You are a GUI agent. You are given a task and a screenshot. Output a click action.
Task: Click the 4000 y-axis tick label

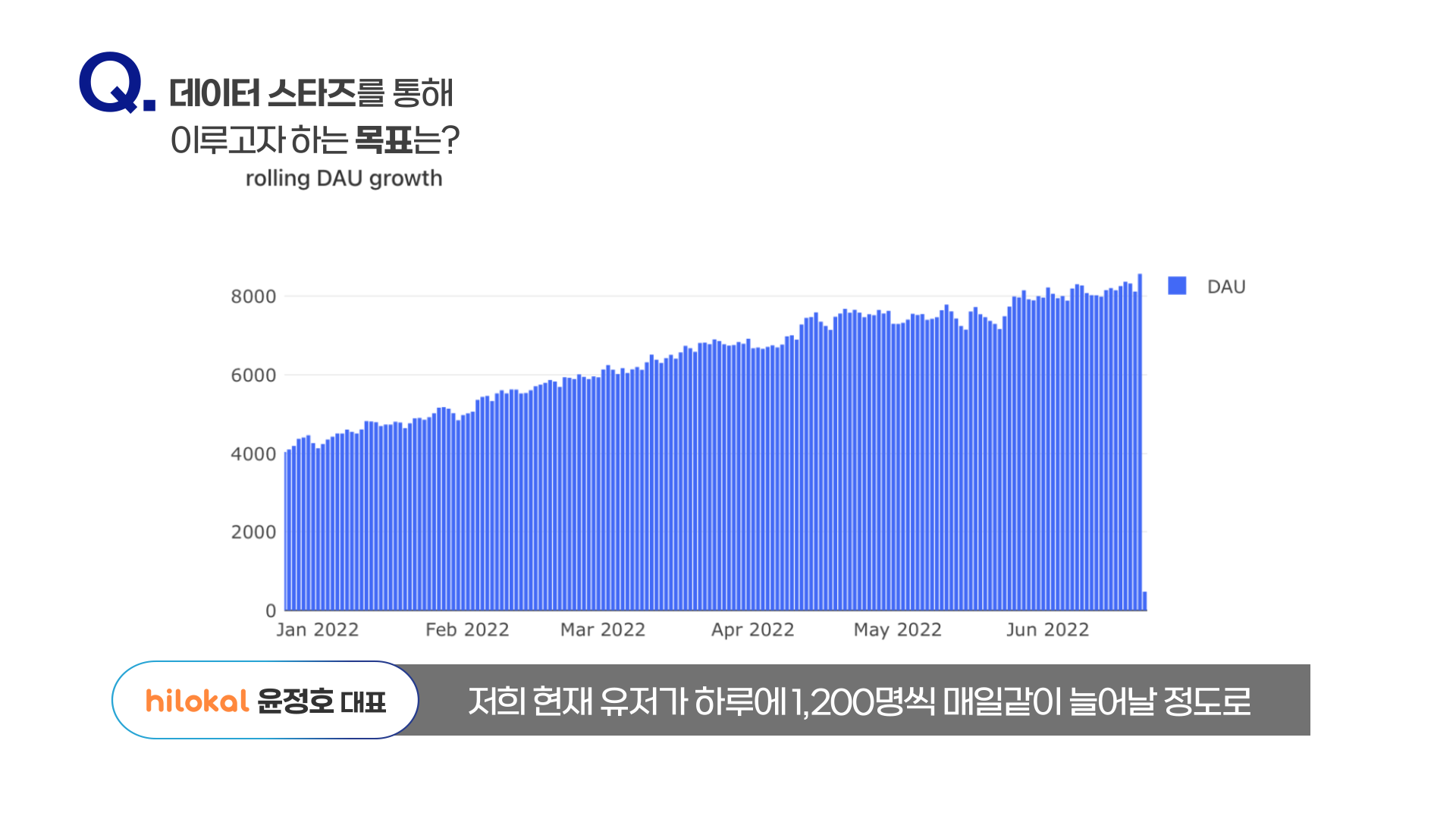(x=253, y=454)
